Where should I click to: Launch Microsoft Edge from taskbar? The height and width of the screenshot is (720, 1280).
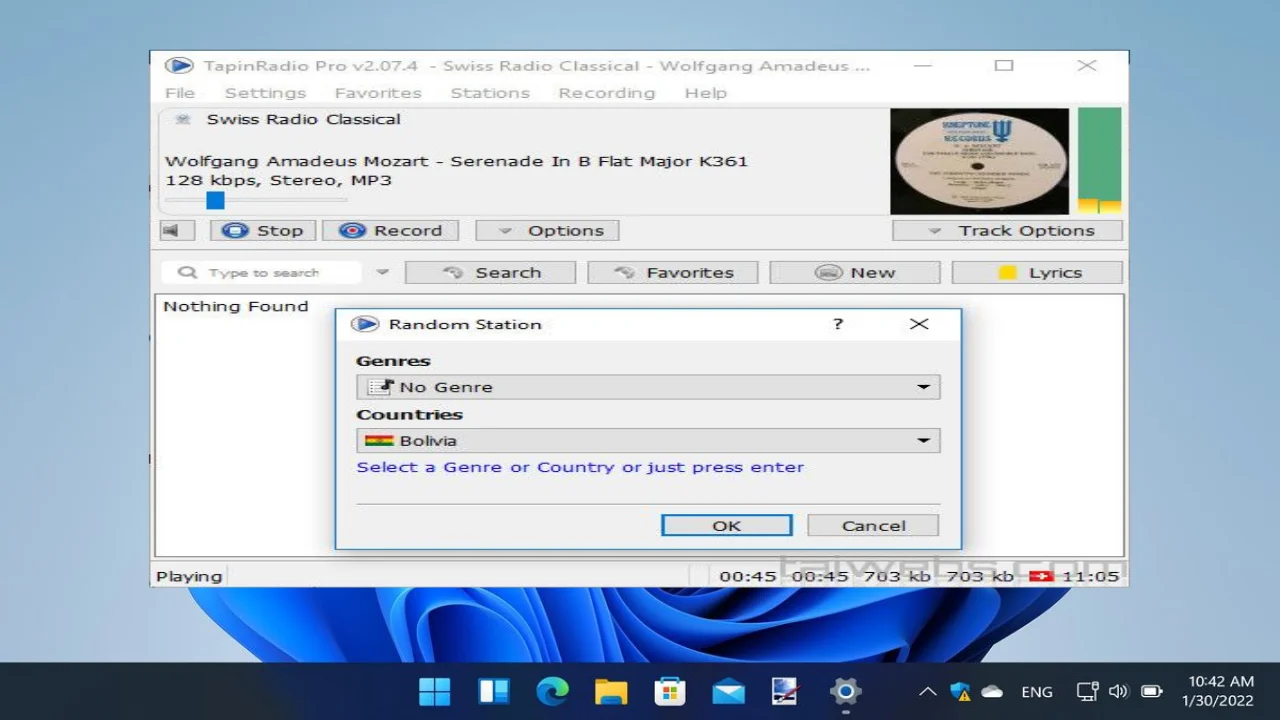tap(552, 691)
